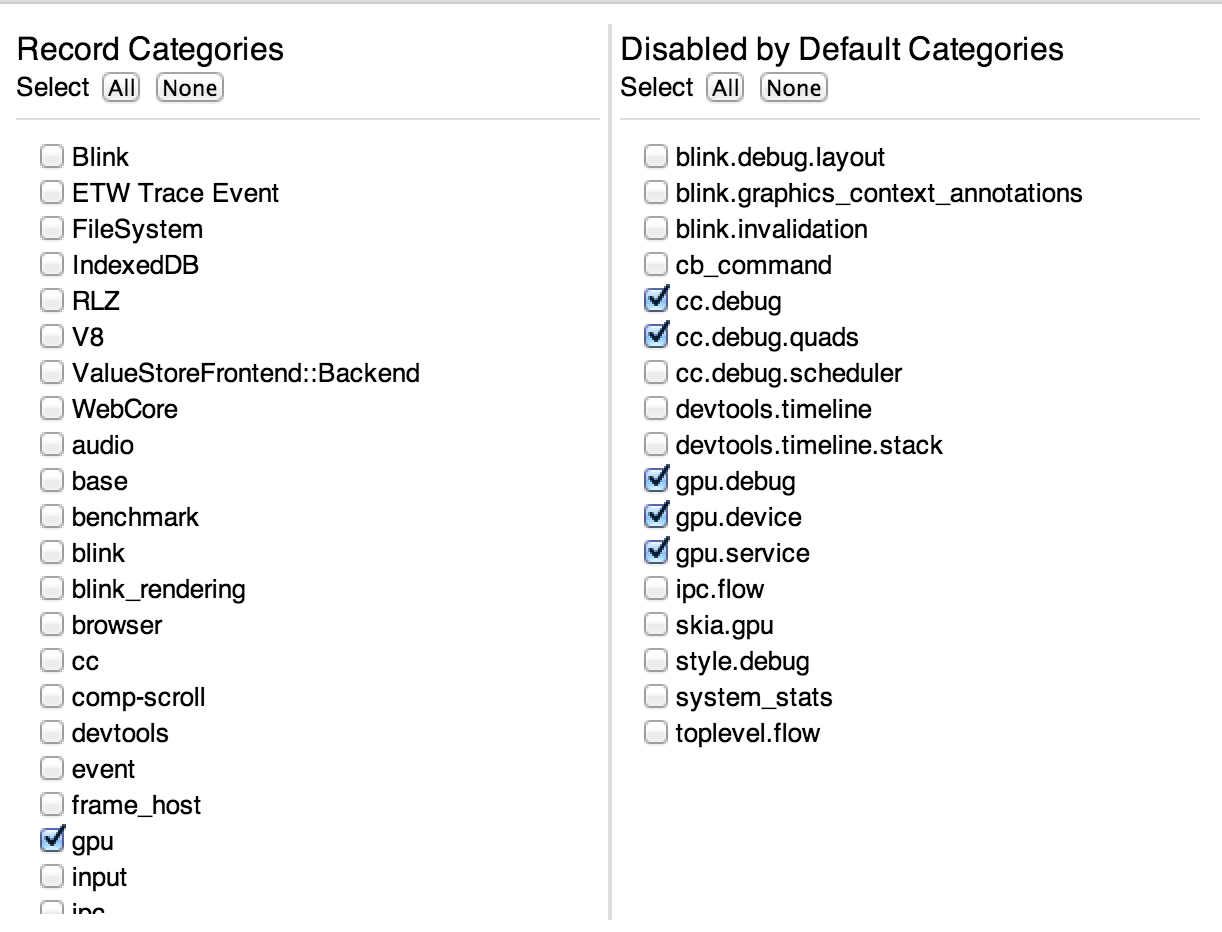Click All under Record Categories
The width and height of the screenshot is (1222, 932).
[121, 88]
